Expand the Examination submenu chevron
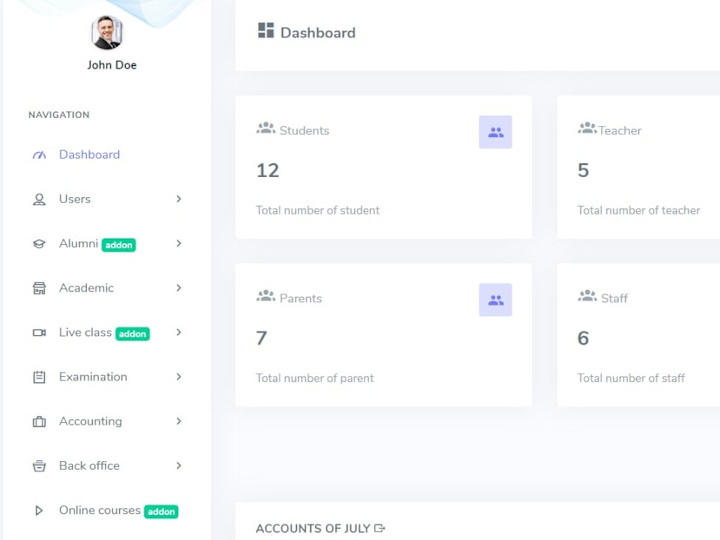This screenshot has height=540, width=720. pyautogui.click(x=179, y=377)
